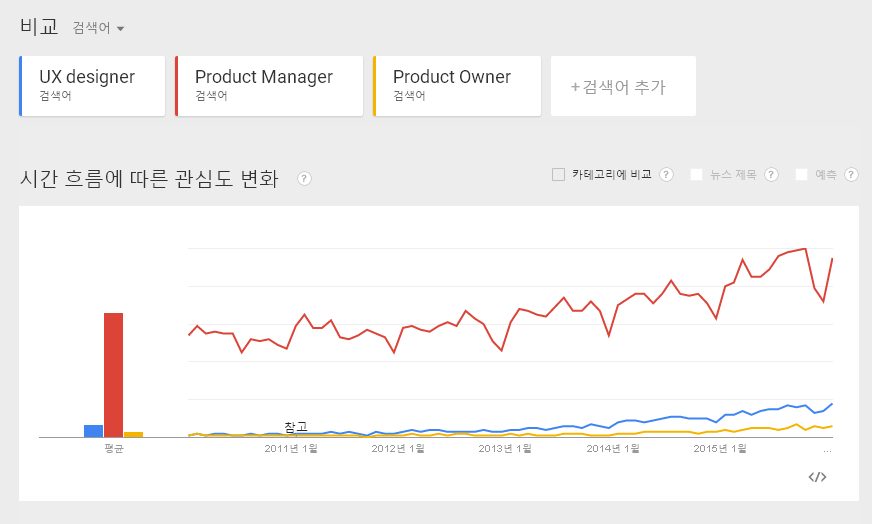Select the 평균 label under the bars
This screenshot has height=524, width=872.
click(x=114, y=448)
